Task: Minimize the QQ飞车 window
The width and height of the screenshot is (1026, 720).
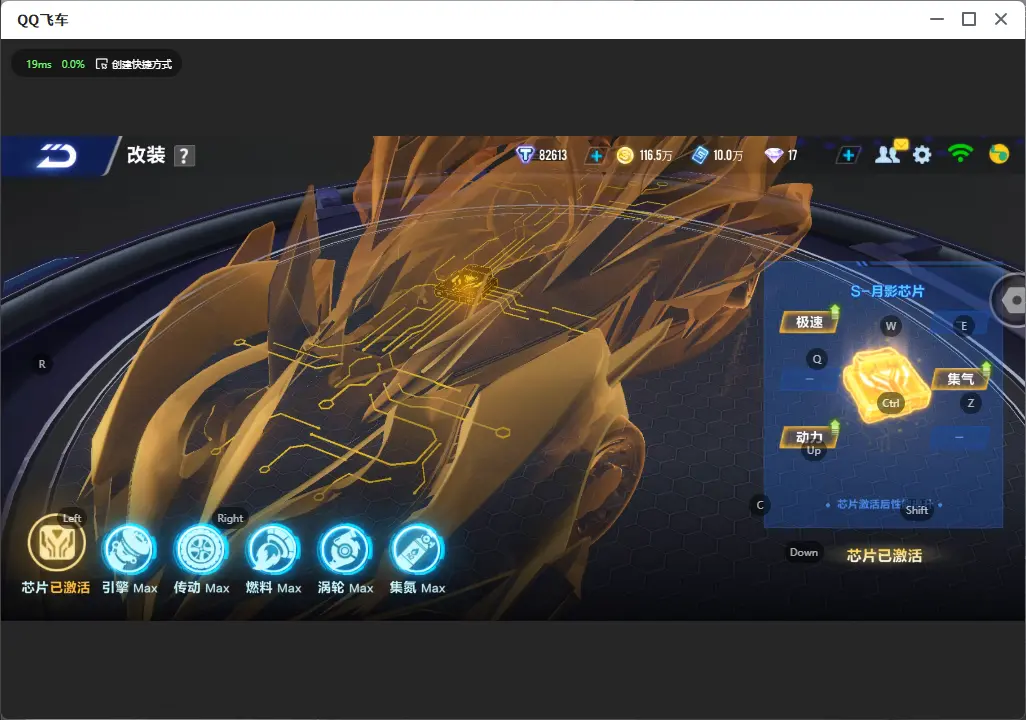Action: tap(937, 20)
